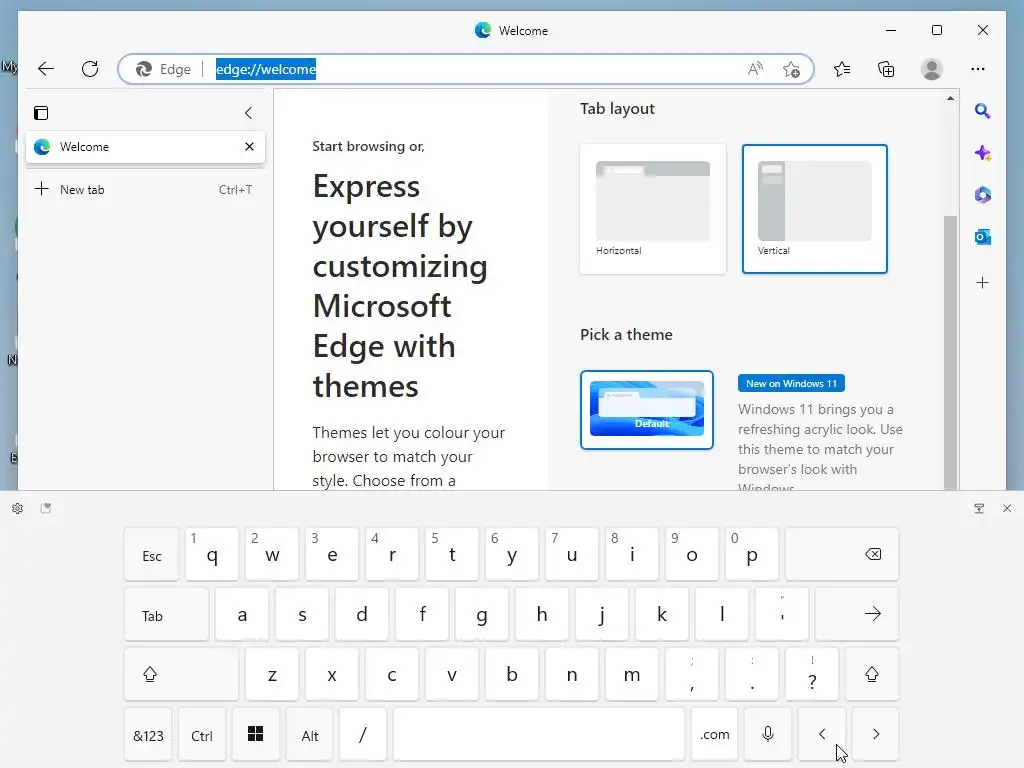
Task: Tap the Tab key on keyboard
Action: tap(167, 615)
